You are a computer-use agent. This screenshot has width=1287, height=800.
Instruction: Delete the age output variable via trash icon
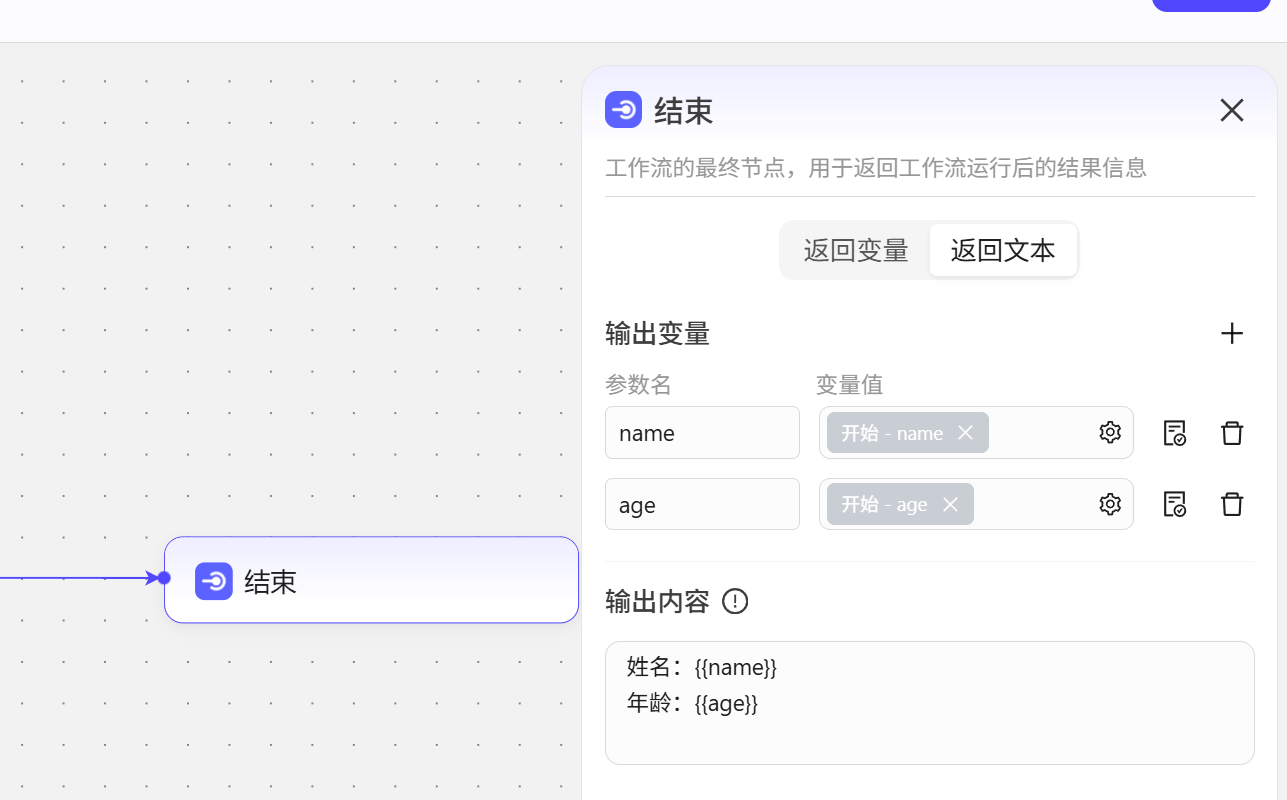(x=1232, y=504)
